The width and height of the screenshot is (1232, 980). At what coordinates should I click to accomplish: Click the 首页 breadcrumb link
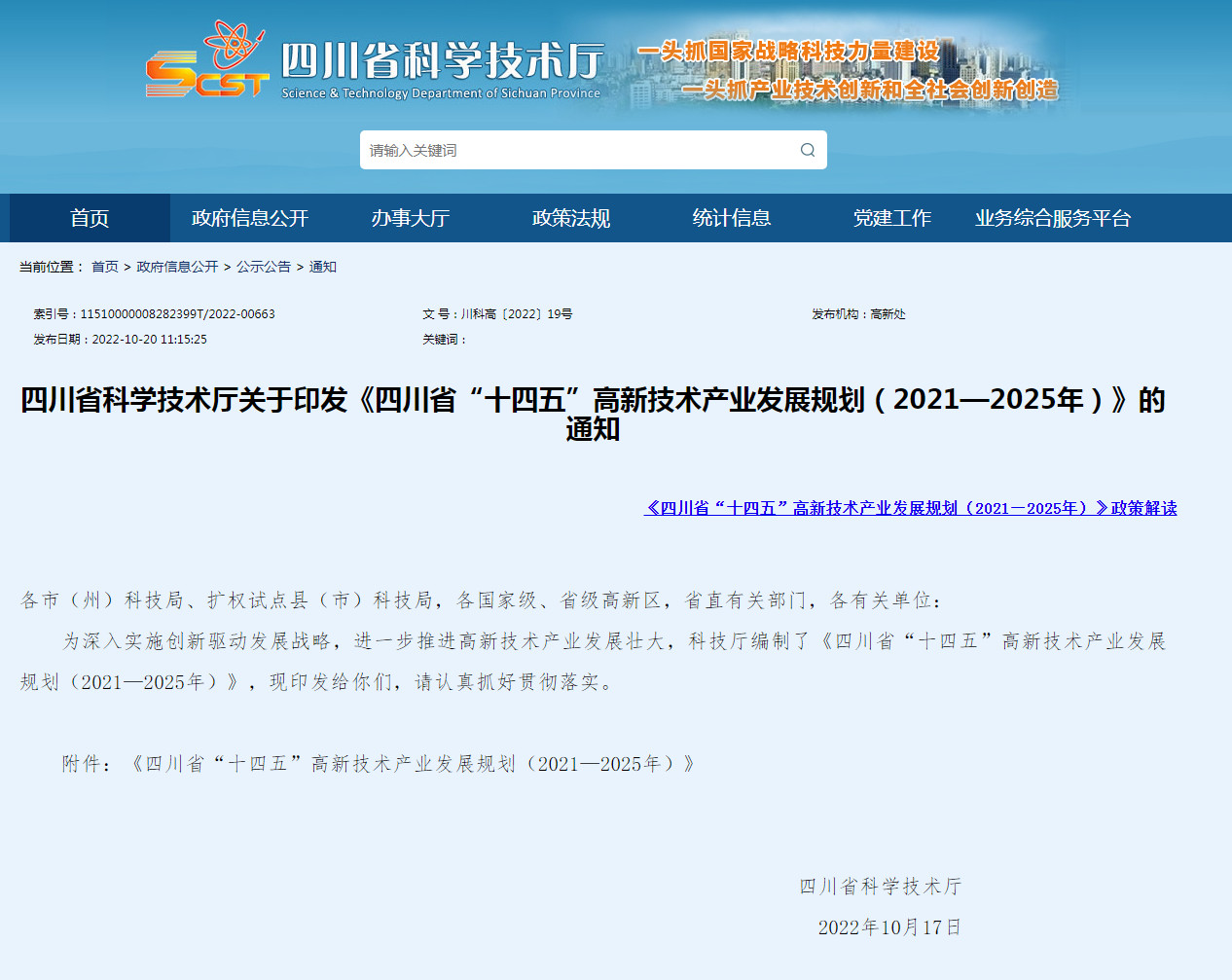click(x=105, y=267)
